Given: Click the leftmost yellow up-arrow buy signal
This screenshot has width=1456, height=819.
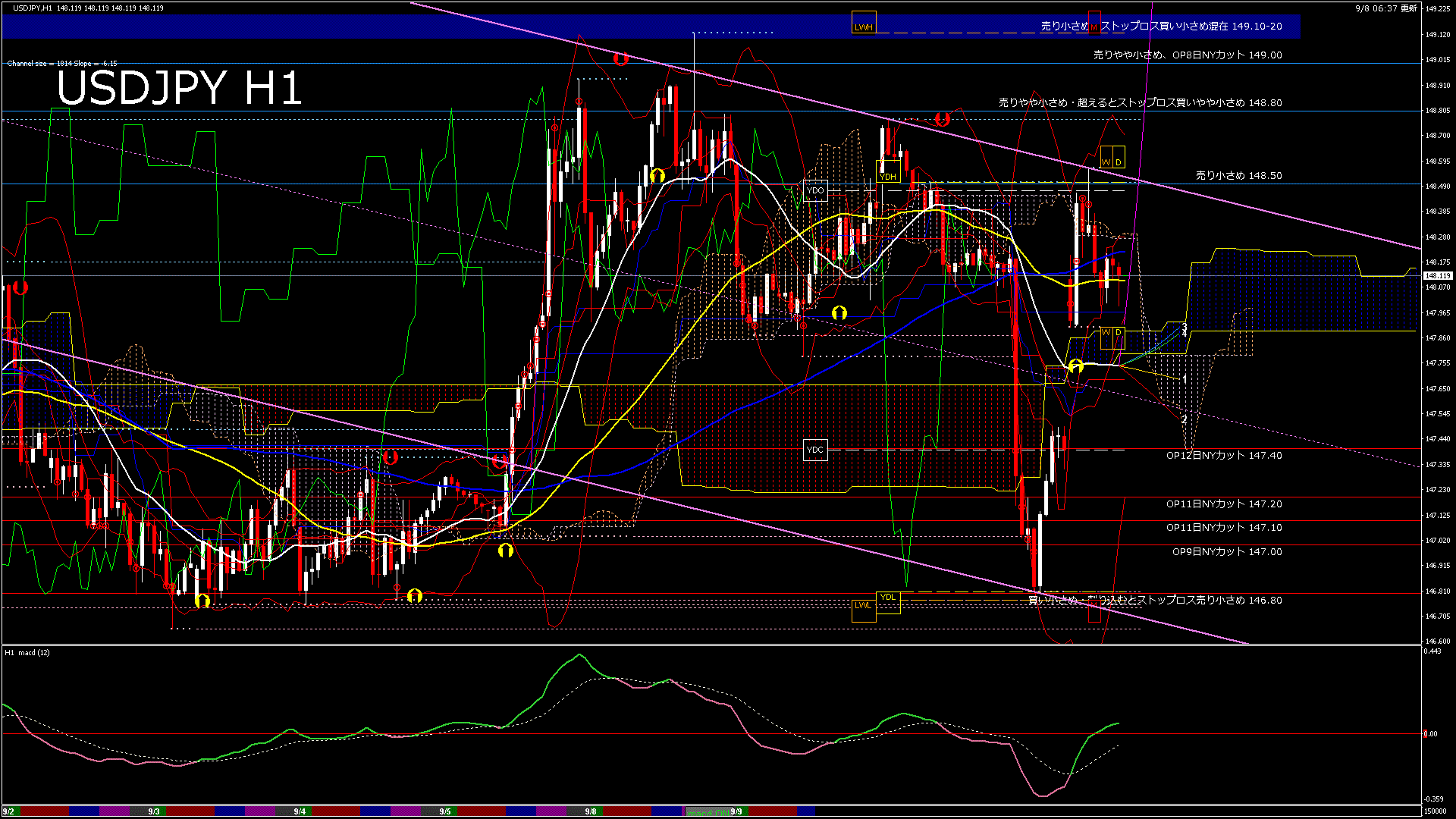Looking at the screenshot, I should pyautogui.click(x=202, y=601).
